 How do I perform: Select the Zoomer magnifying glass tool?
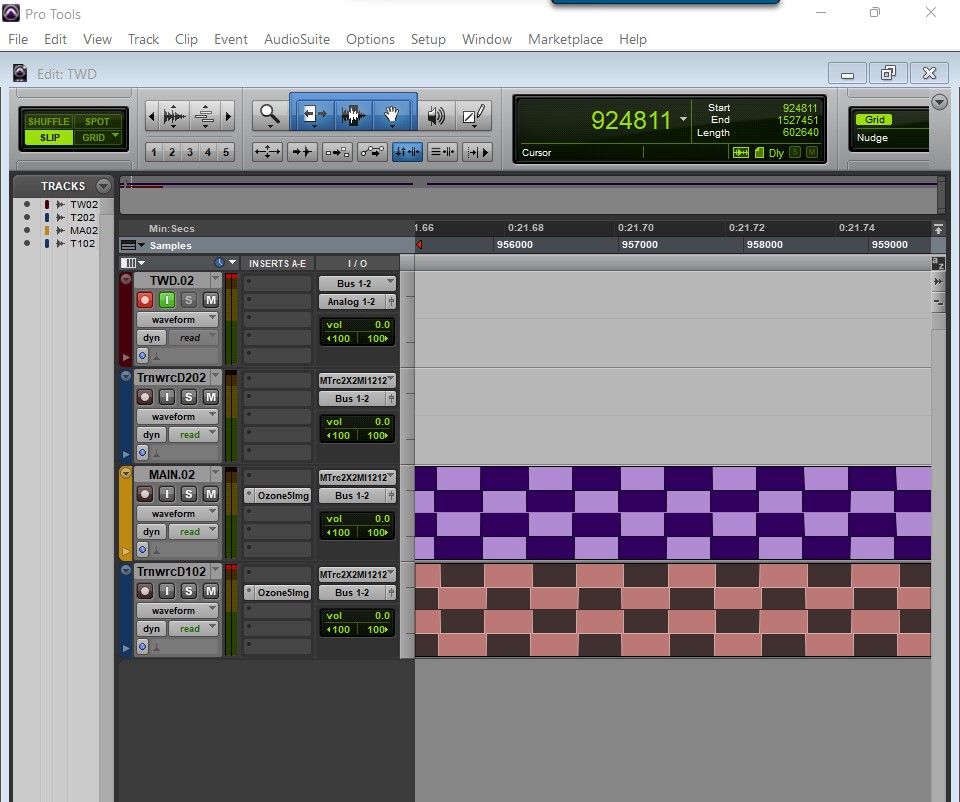tap(269, 115)
